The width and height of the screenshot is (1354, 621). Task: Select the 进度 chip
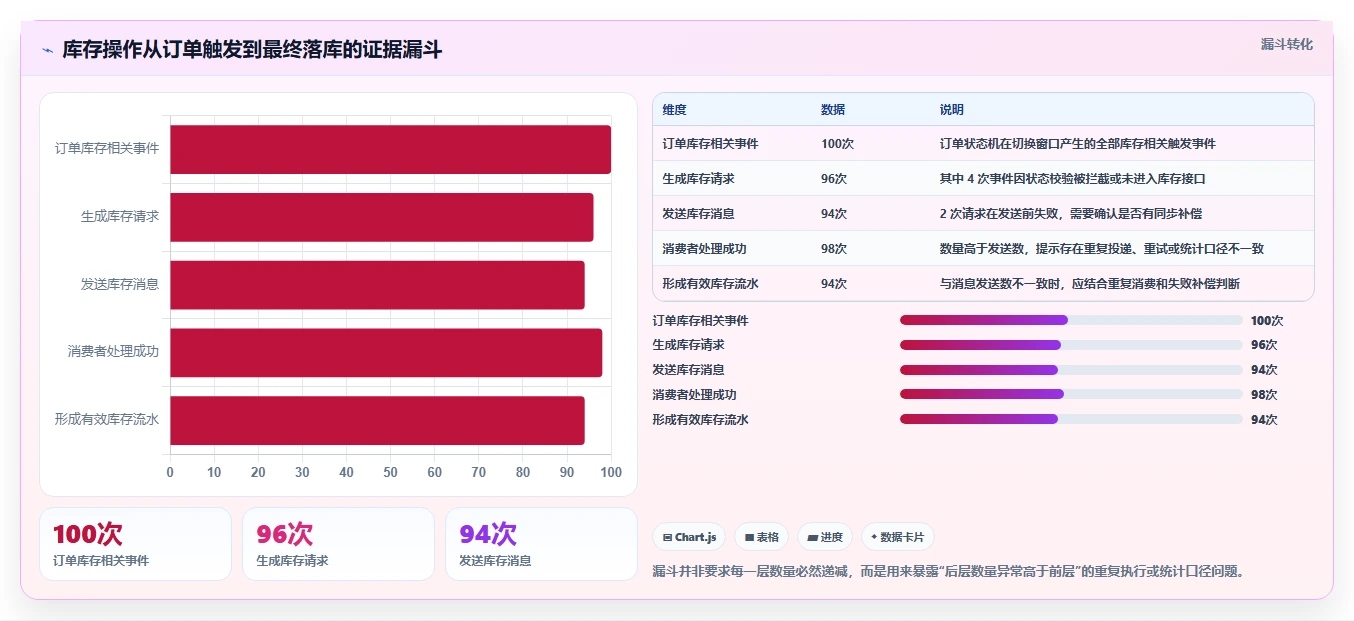click(825, 537)
